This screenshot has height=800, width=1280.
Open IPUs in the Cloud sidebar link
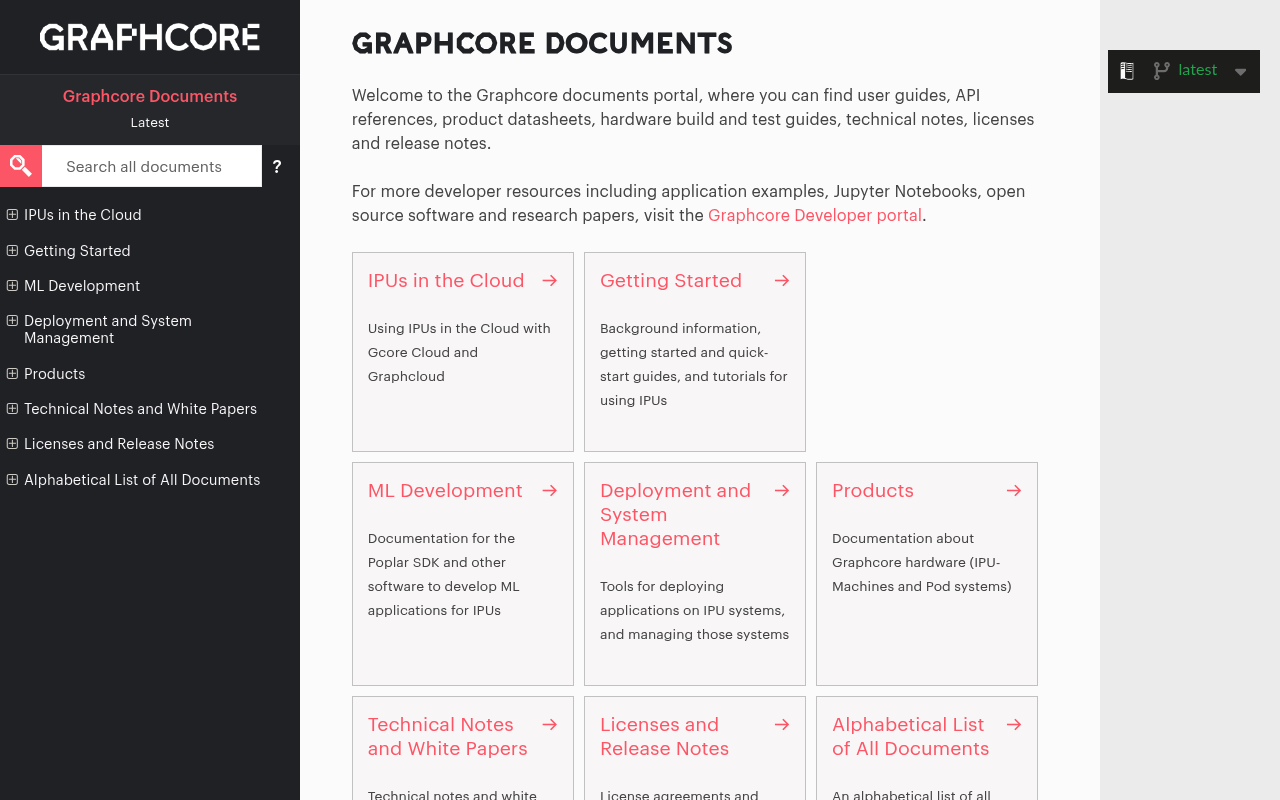click(x=82, y=215)
